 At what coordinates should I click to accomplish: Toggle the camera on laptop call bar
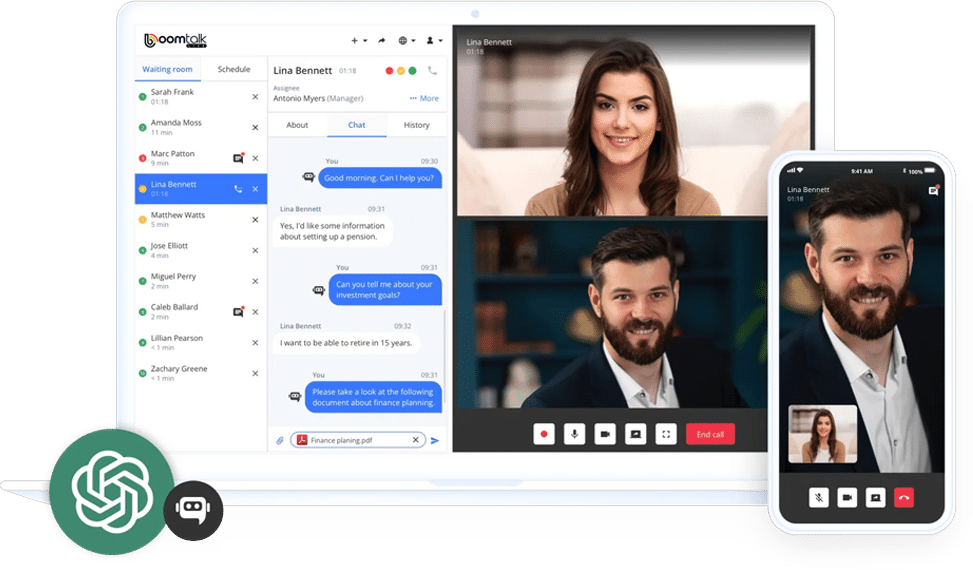(x=604, y=434)
